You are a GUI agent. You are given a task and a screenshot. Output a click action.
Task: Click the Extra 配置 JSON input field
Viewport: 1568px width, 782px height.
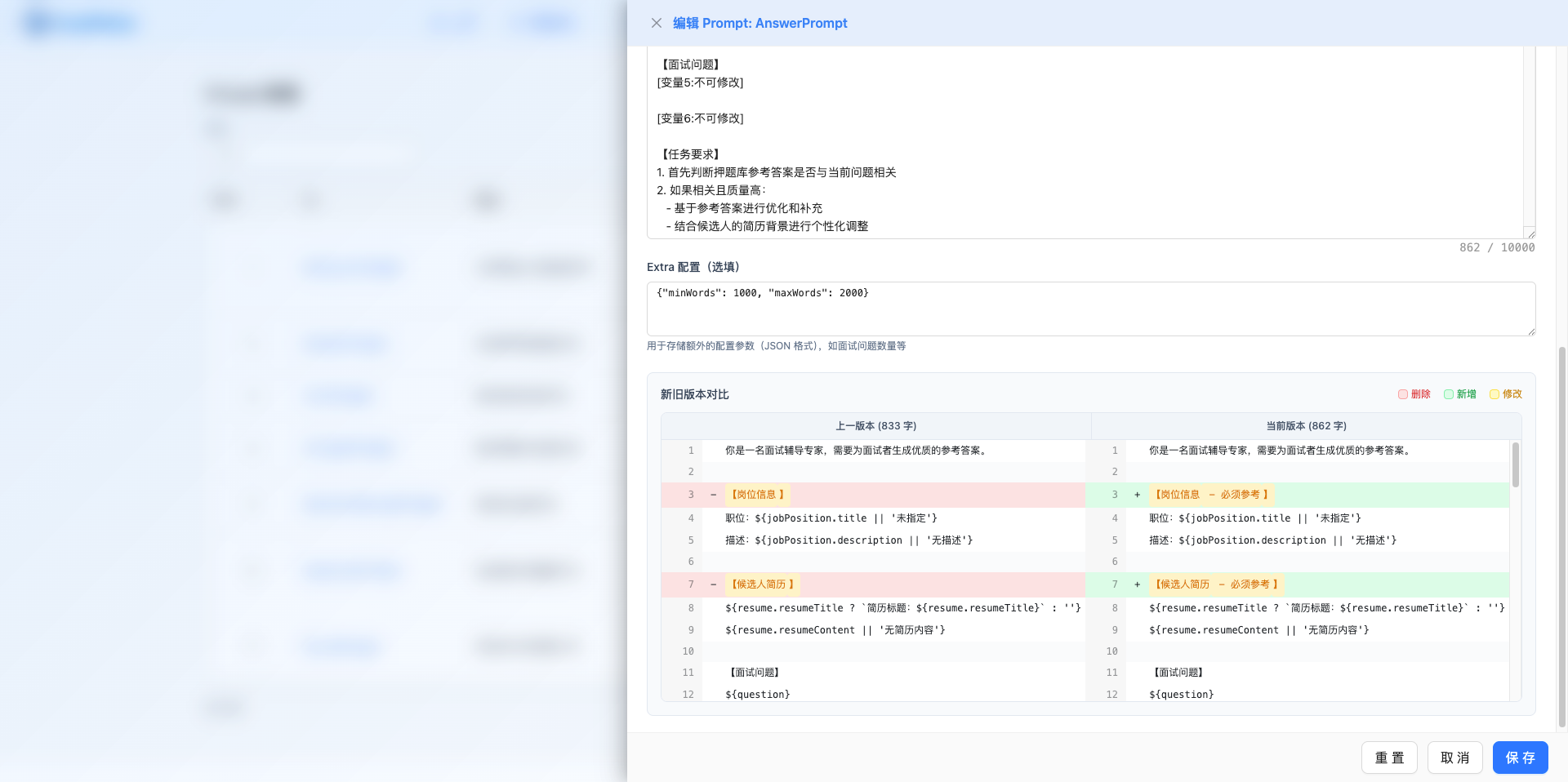click(1090, 309)
